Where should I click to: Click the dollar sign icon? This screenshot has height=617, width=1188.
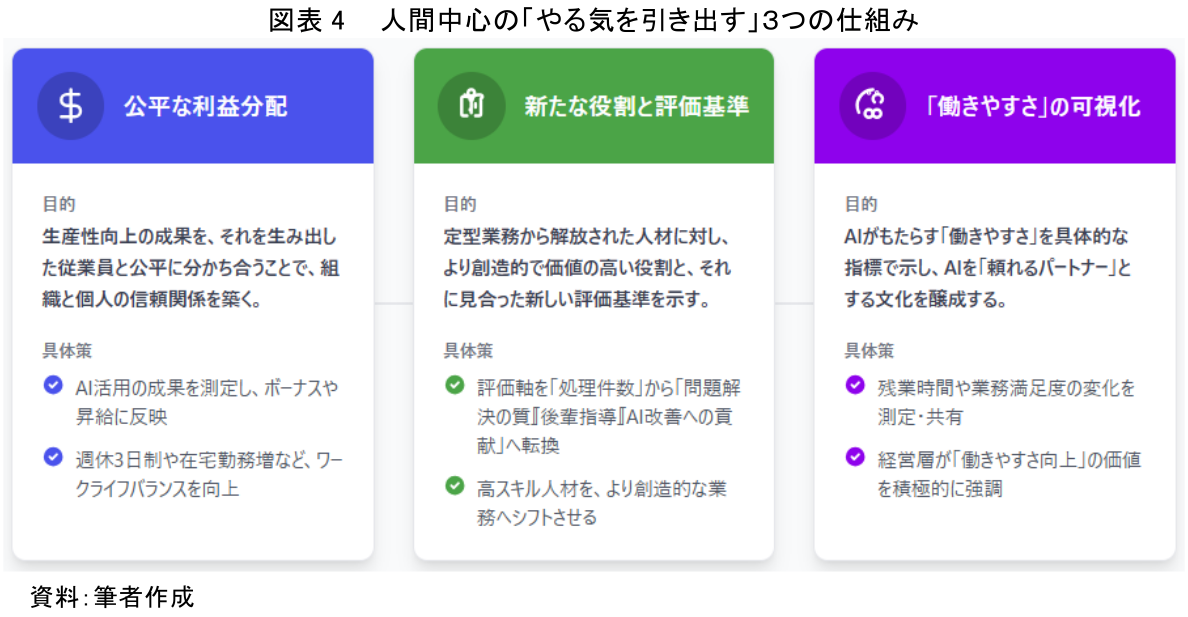70,106
